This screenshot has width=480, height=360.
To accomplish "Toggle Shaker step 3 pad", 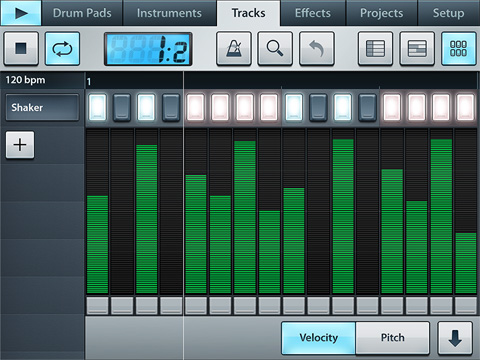I will 146,107.
